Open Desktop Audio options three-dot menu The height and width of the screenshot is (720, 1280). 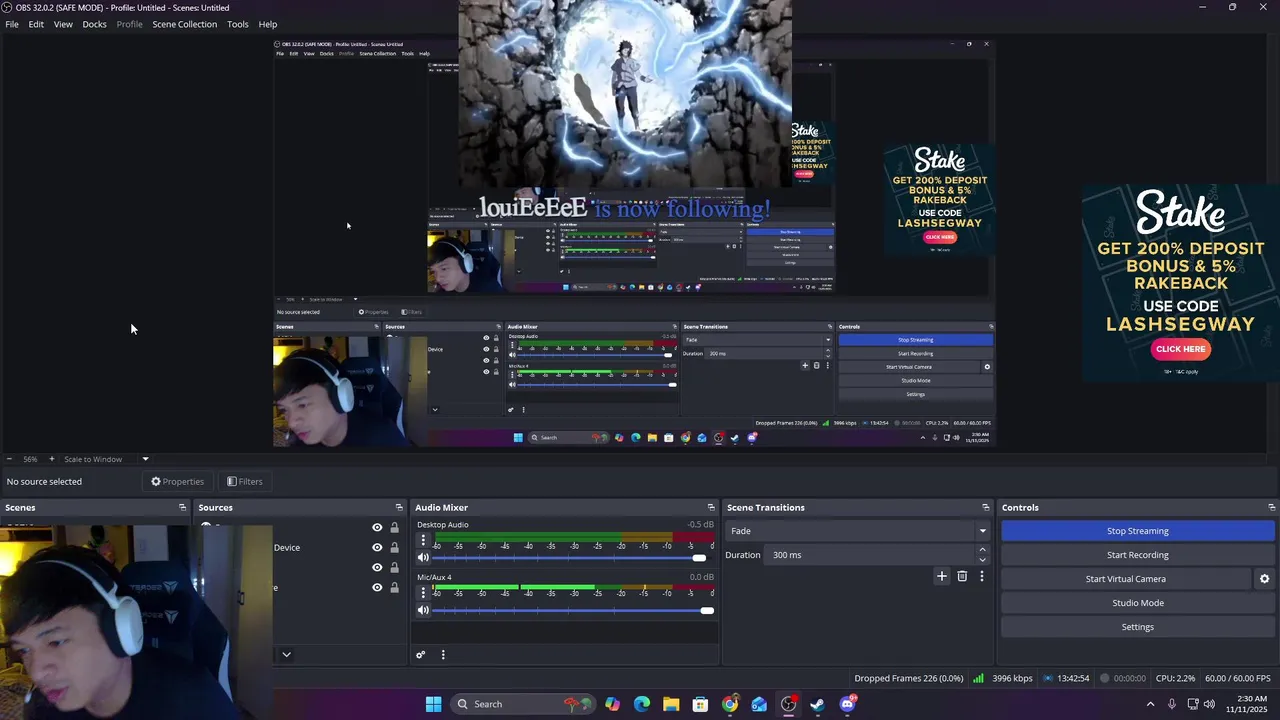(x=423, y=540)
